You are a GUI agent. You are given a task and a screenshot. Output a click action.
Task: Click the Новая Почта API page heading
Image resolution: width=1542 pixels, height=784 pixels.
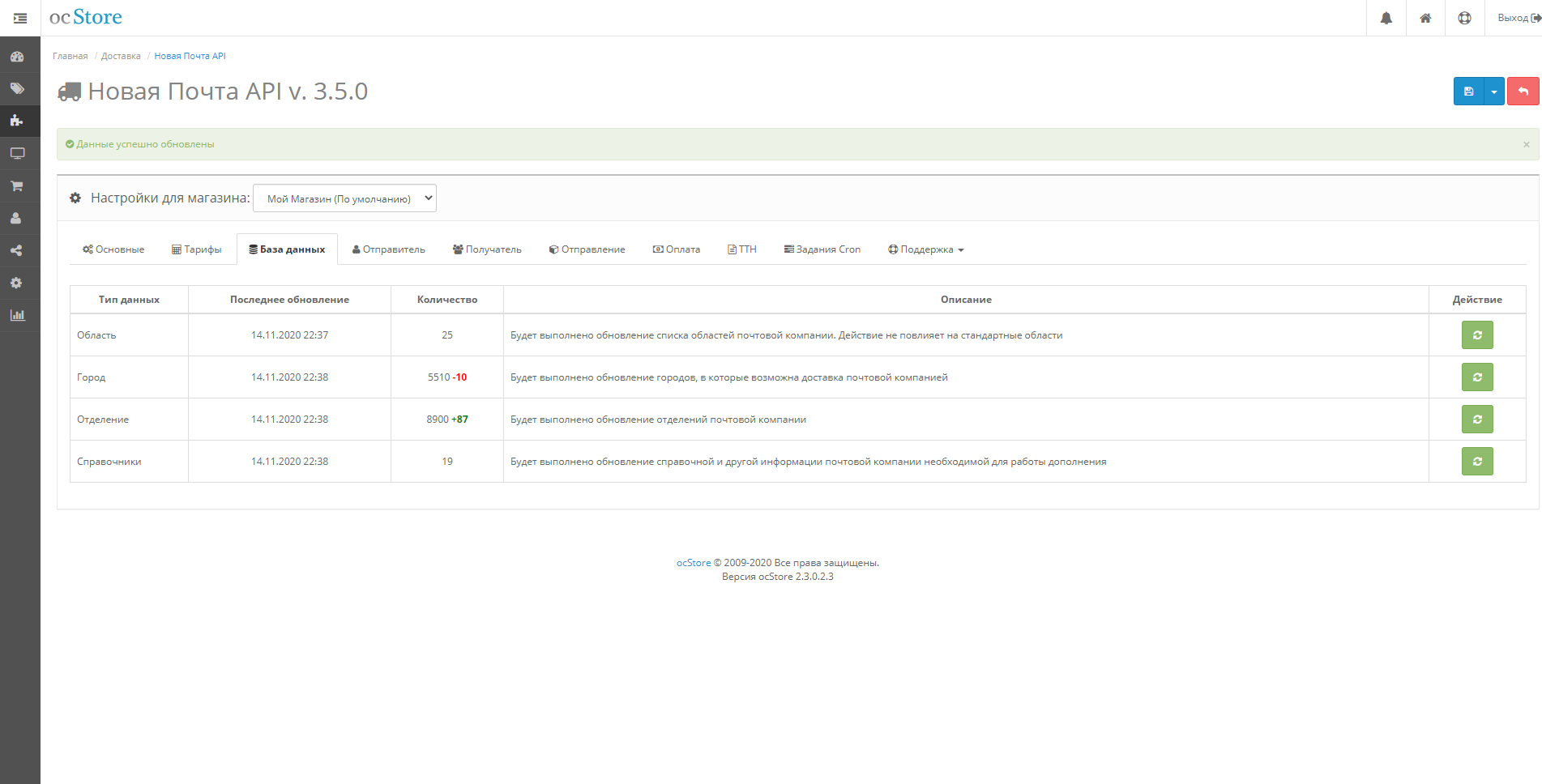[228, 92]
